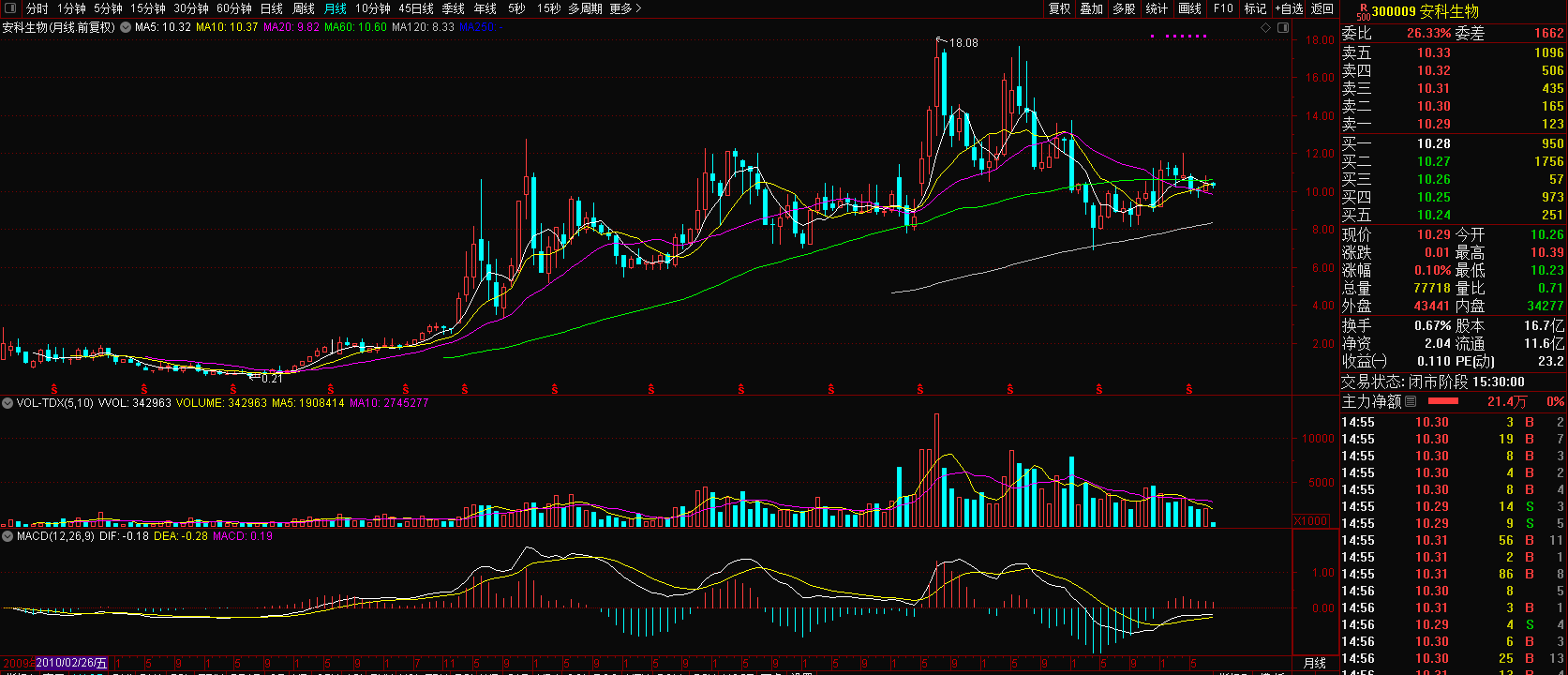The width and height of the screenshot is (1568, 675).
Task: Open the 画线 drawing tools
Action: pyautogui.click(x=1189, y=8)
